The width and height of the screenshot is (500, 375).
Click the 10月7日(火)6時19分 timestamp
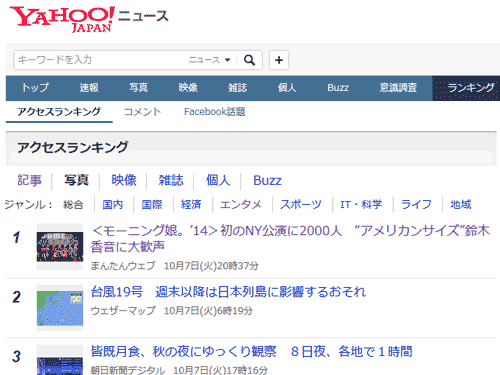pos(208,311)
